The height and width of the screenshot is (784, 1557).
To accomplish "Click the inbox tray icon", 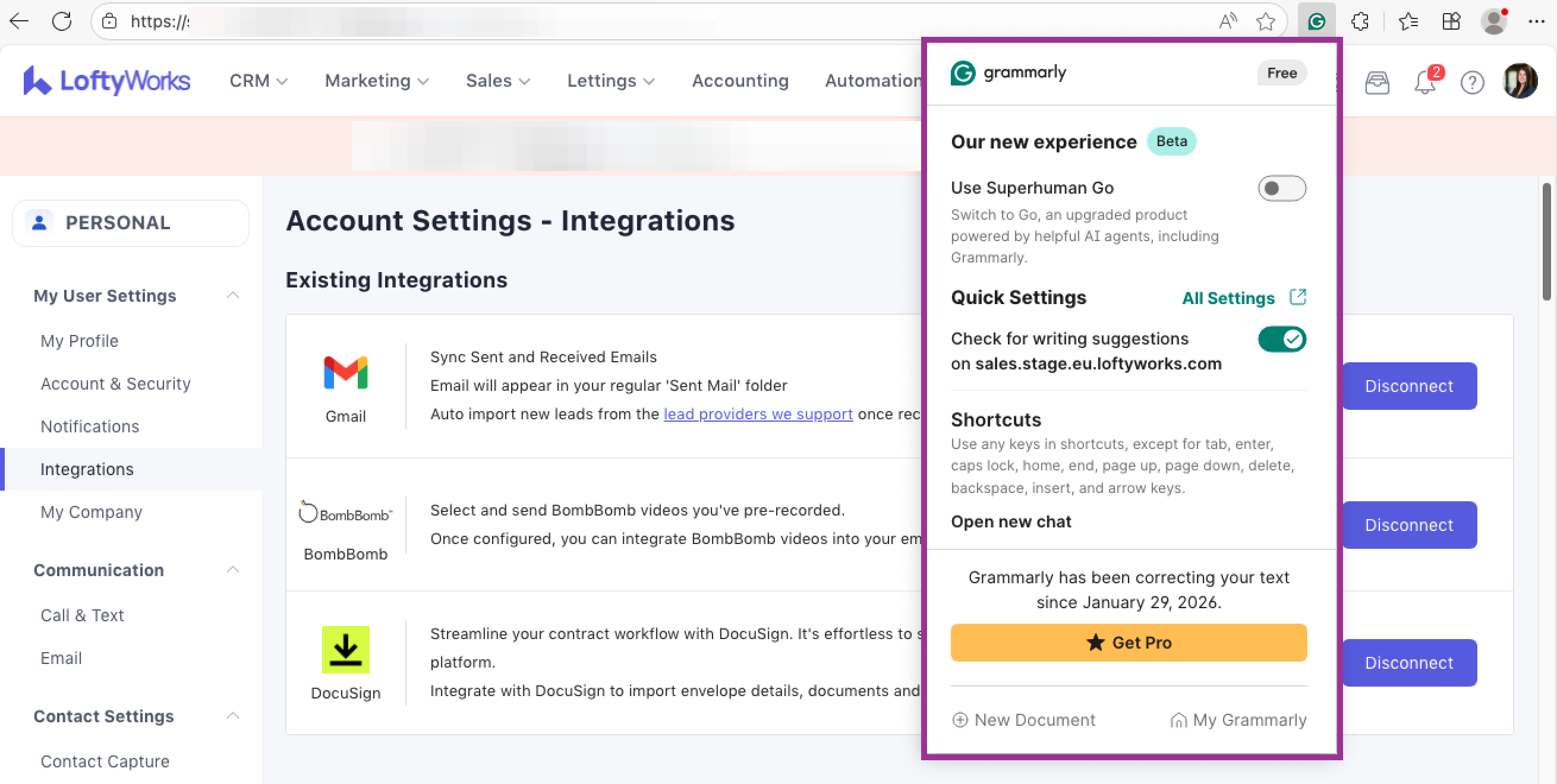I will [x=1377, y=82].
